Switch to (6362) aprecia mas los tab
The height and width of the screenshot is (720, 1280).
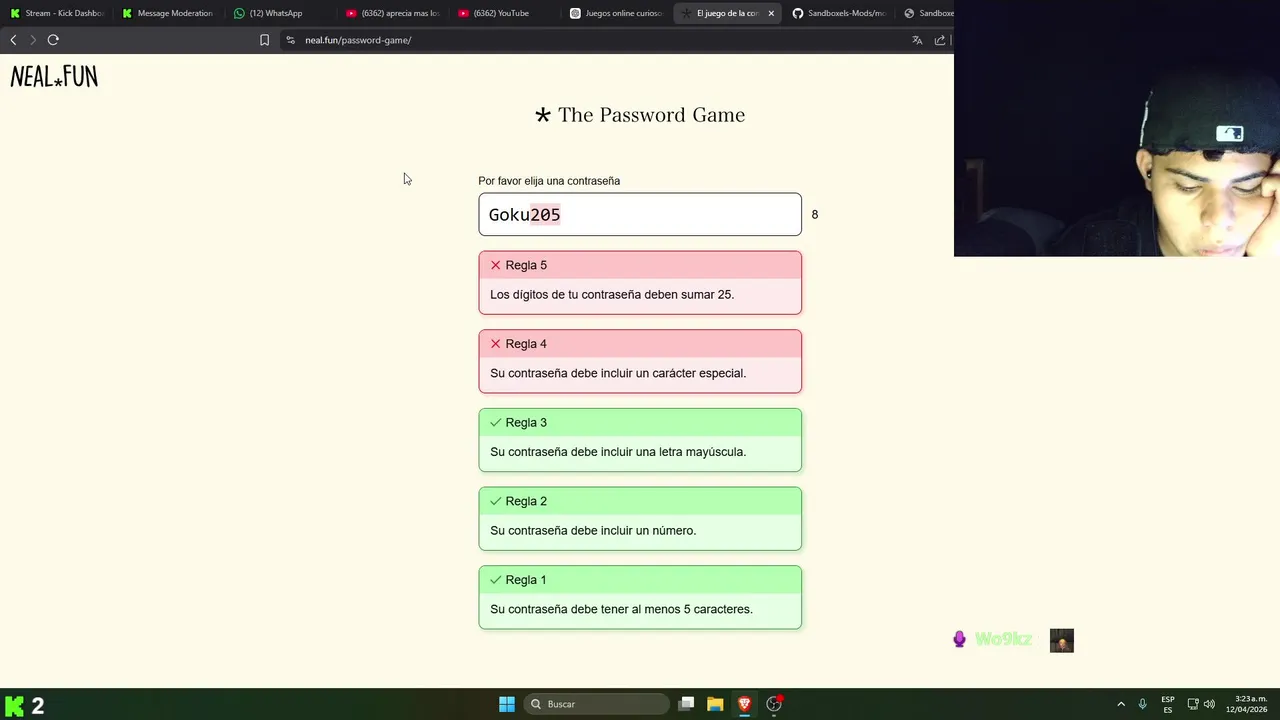click(x=392, y=13)
